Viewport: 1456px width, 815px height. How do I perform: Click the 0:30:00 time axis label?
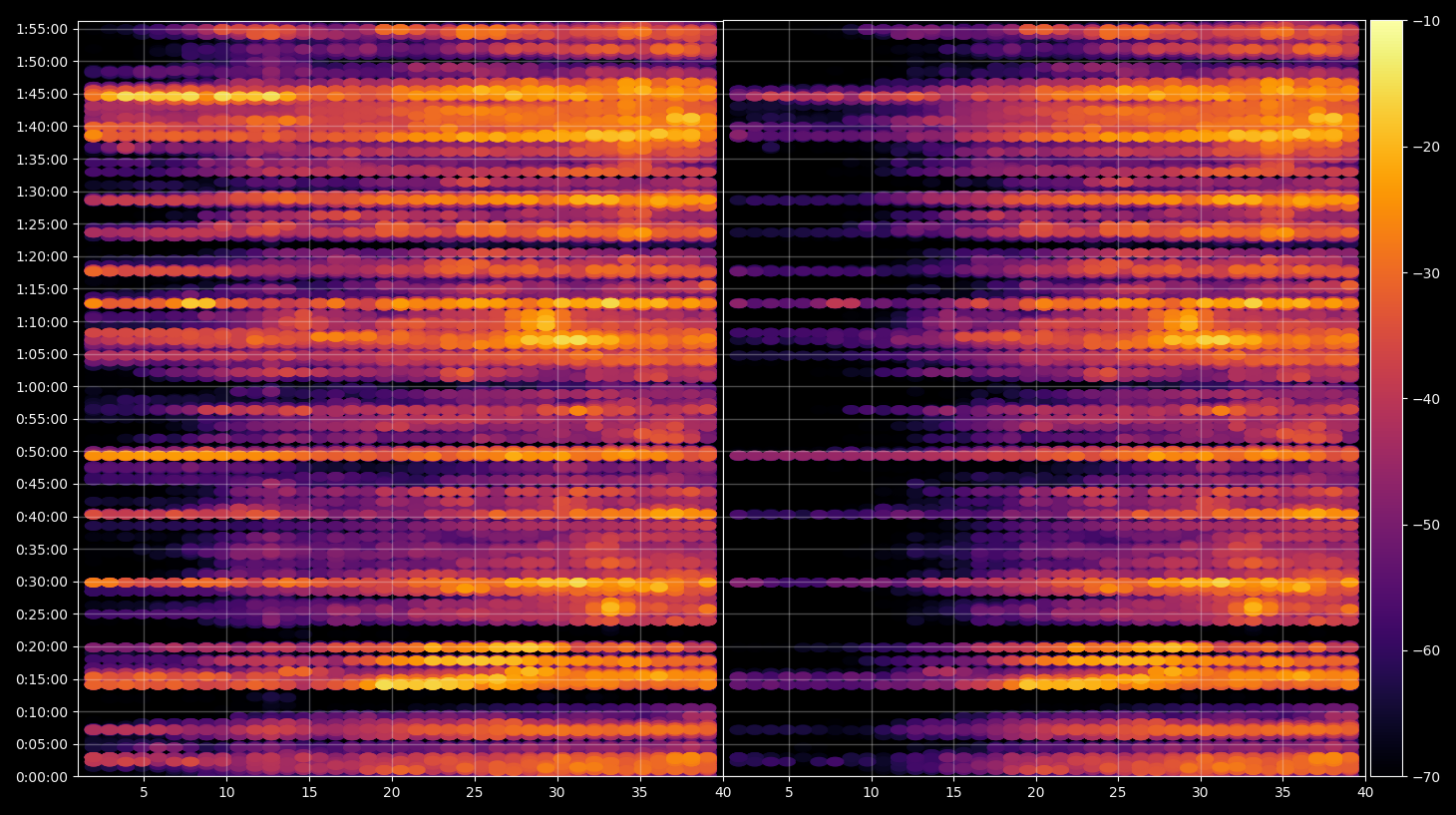[x=42, y=582]
